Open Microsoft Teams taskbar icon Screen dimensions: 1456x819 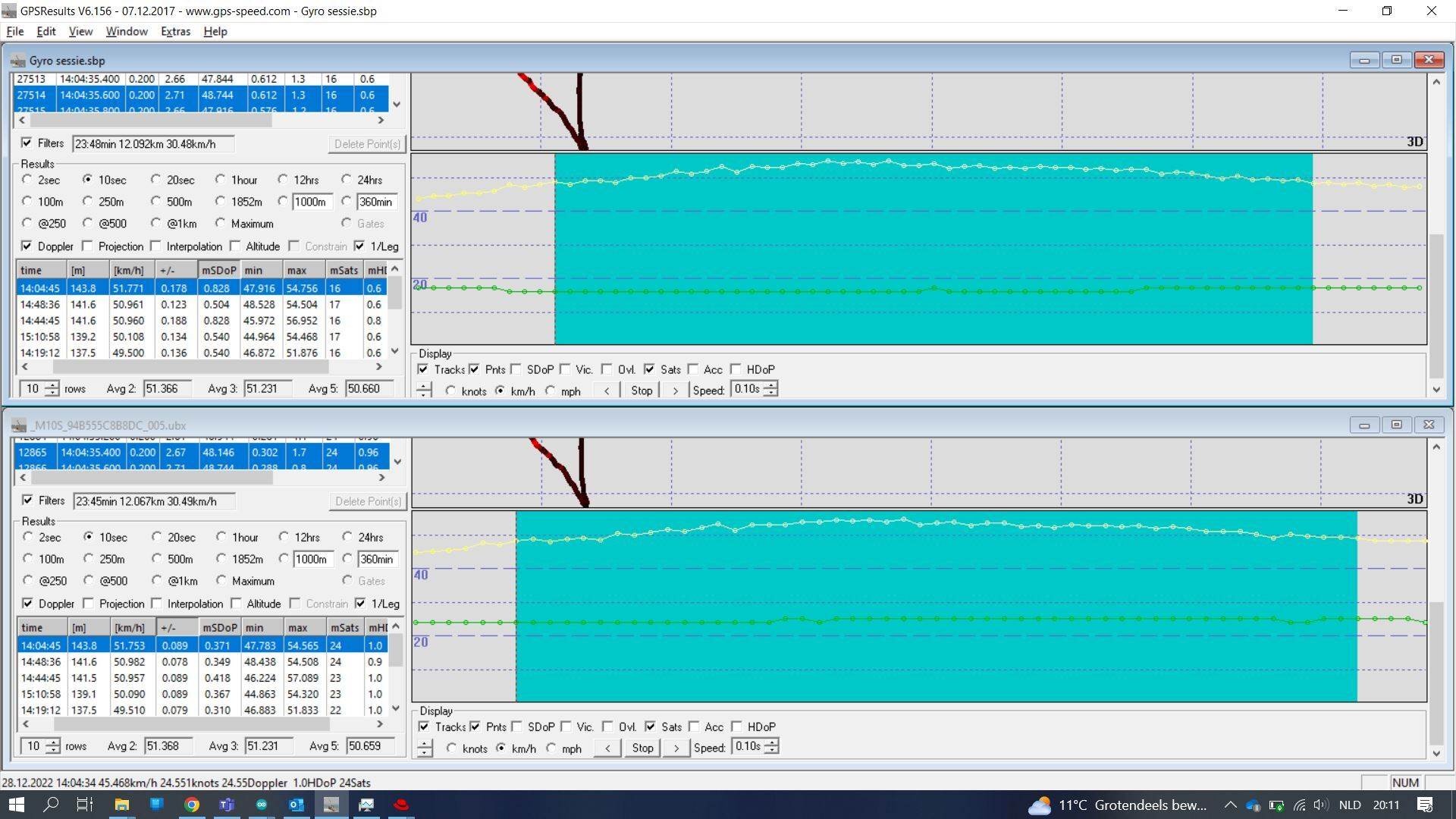[x=227, y=805]
